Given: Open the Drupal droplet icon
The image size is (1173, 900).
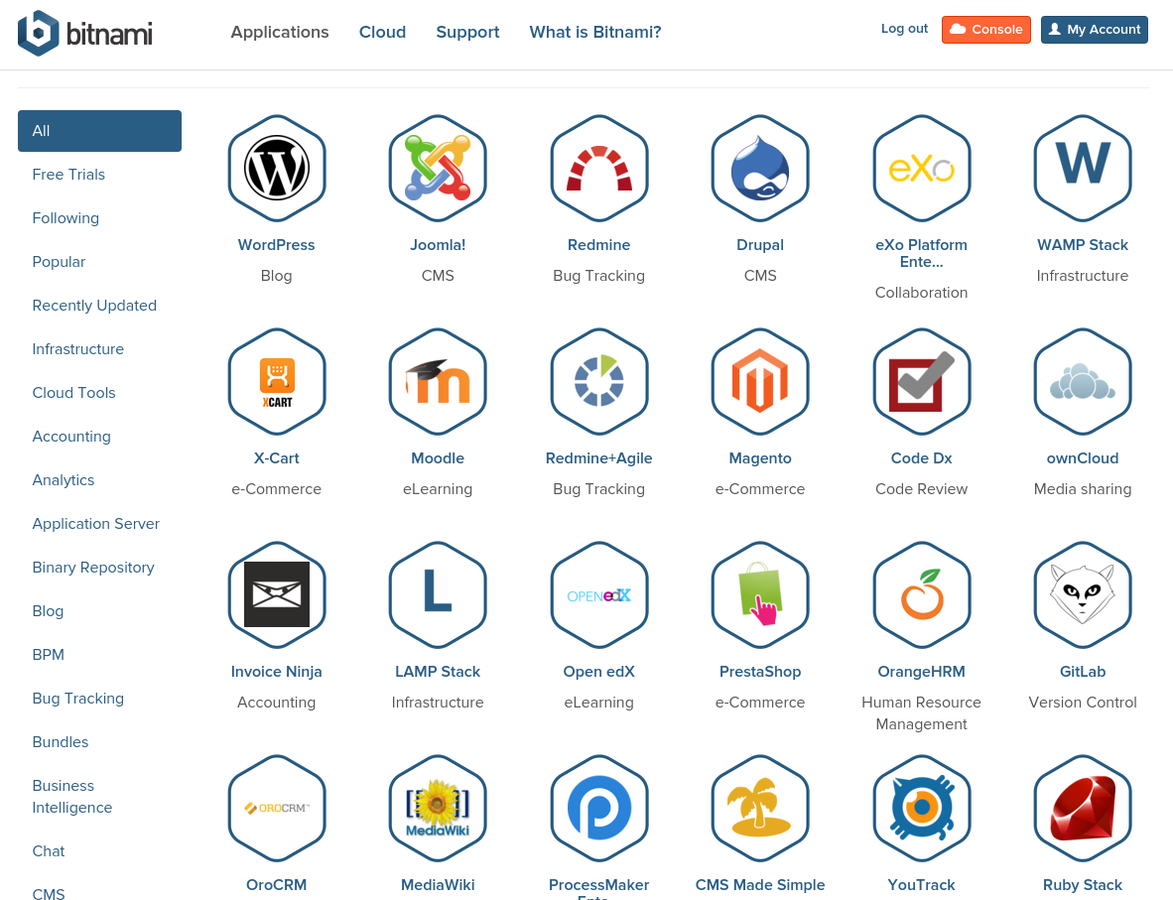Looking at the screenshot, I should pos(760,168).
